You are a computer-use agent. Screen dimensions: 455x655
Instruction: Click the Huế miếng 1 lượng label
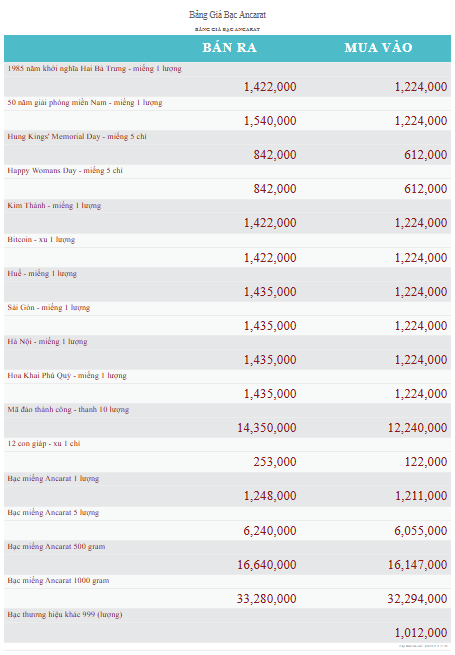[42, 274]
